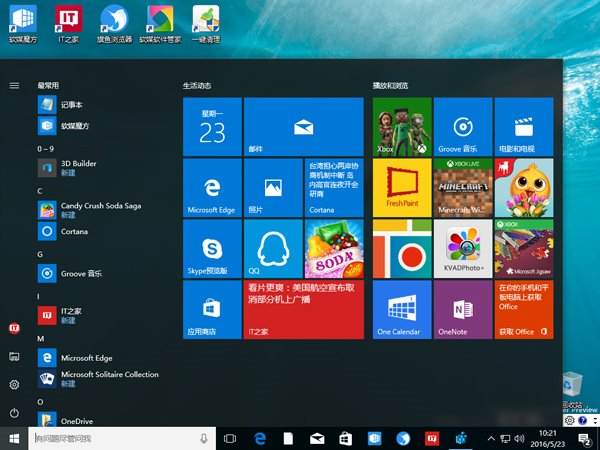Open Edge from the taskbar
600x450 pixels.
[x=259, y=439]
